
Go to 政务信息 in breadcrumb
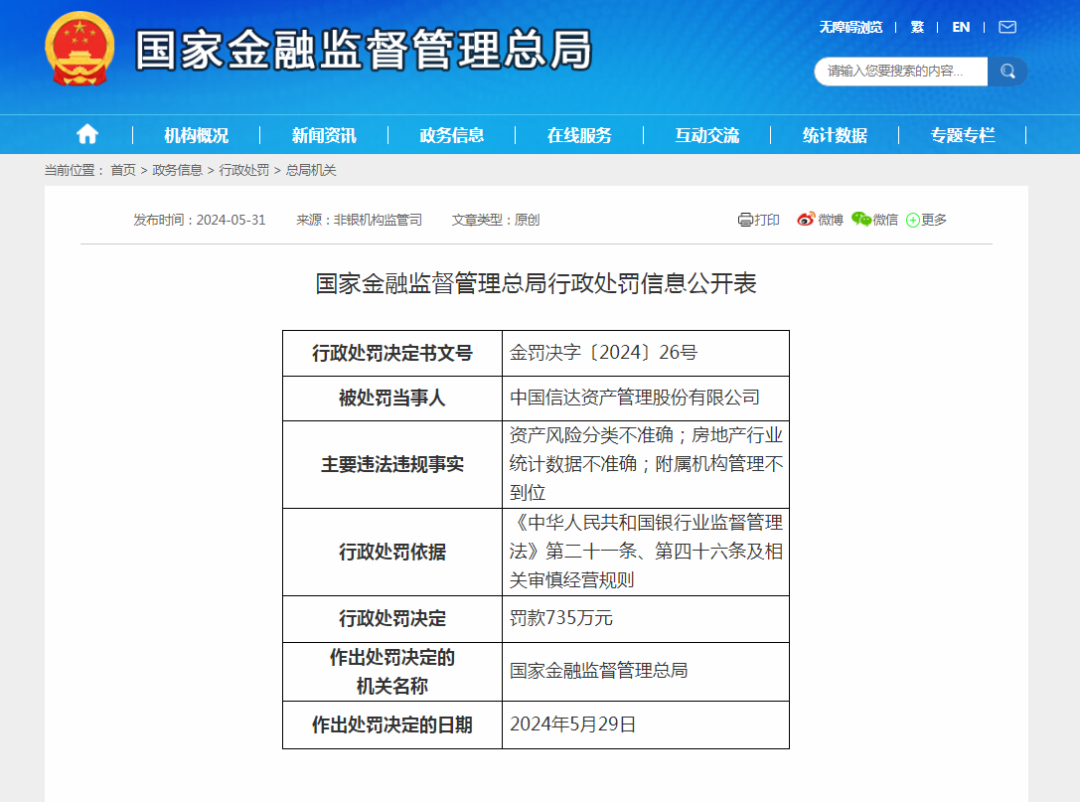(177, 170)
